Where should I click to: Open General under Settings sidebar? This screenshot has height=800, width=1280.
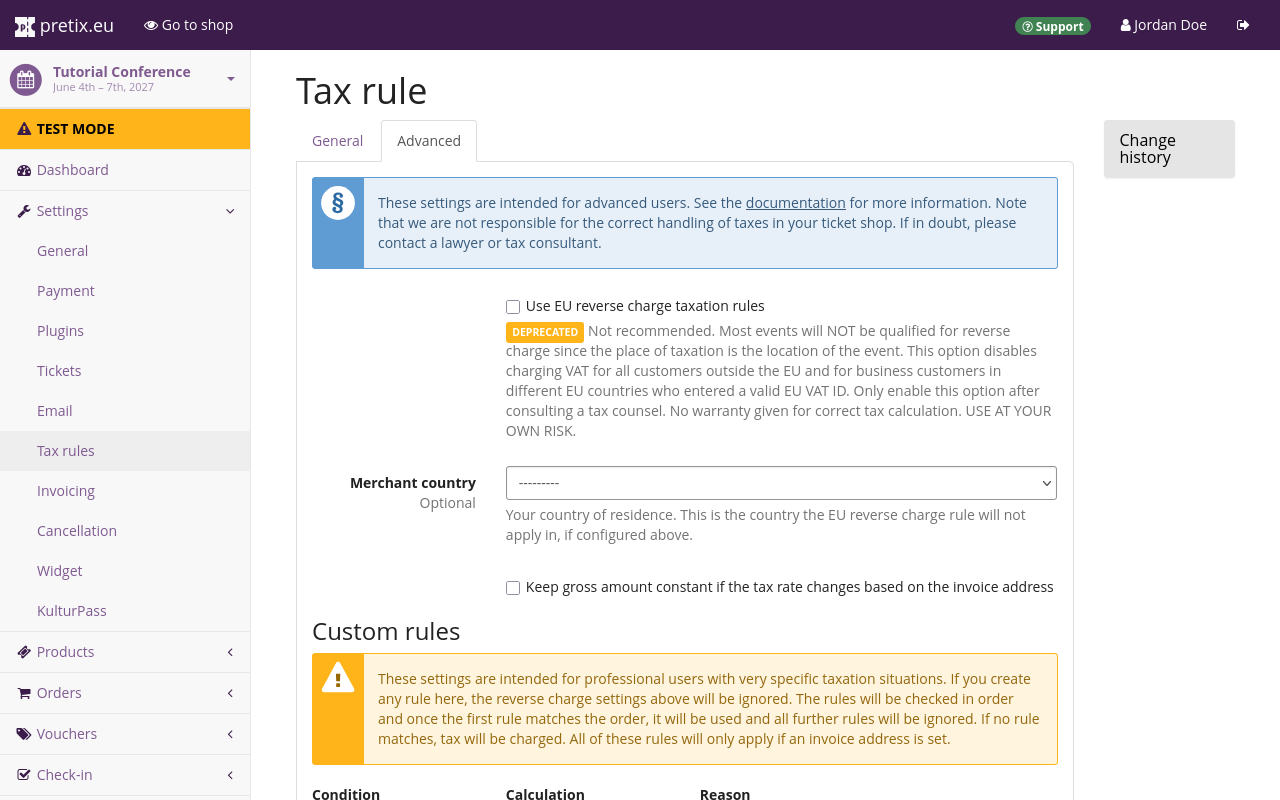click(125, 251)
